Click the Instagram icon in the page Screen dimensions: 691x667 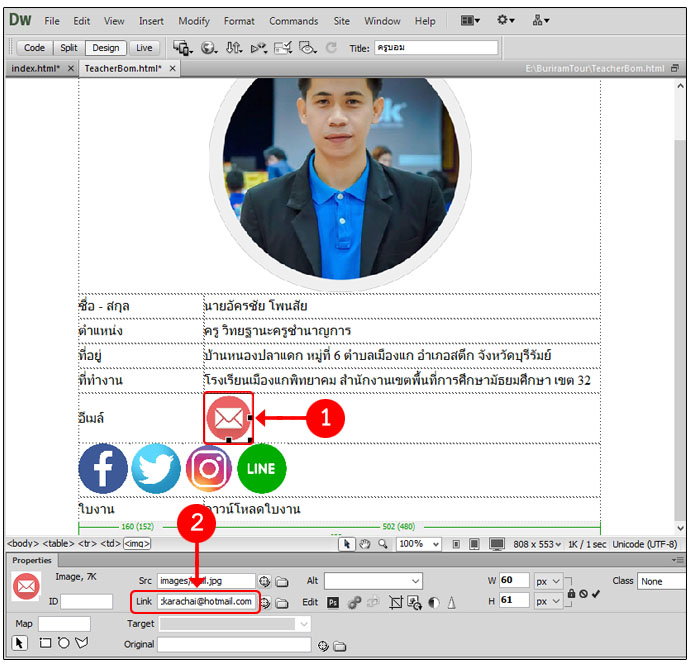209,469
